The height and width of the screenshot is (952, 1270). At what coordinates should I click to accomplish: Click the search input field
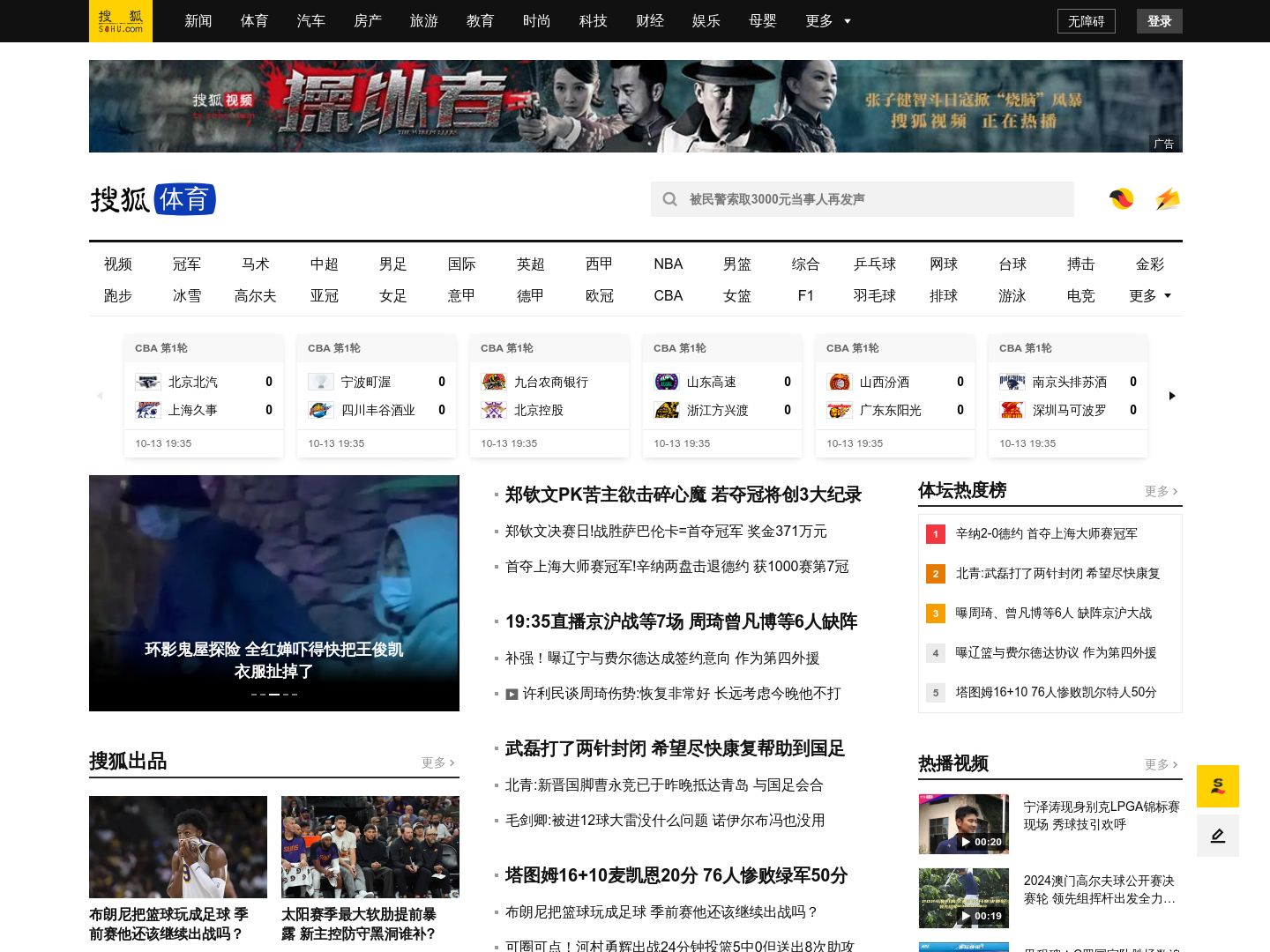tap(863, 199)
